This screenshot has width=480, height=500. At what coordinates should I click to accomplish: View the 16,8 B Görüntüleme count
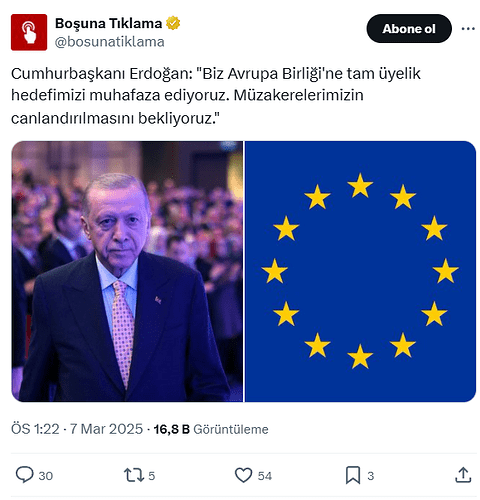211,429
